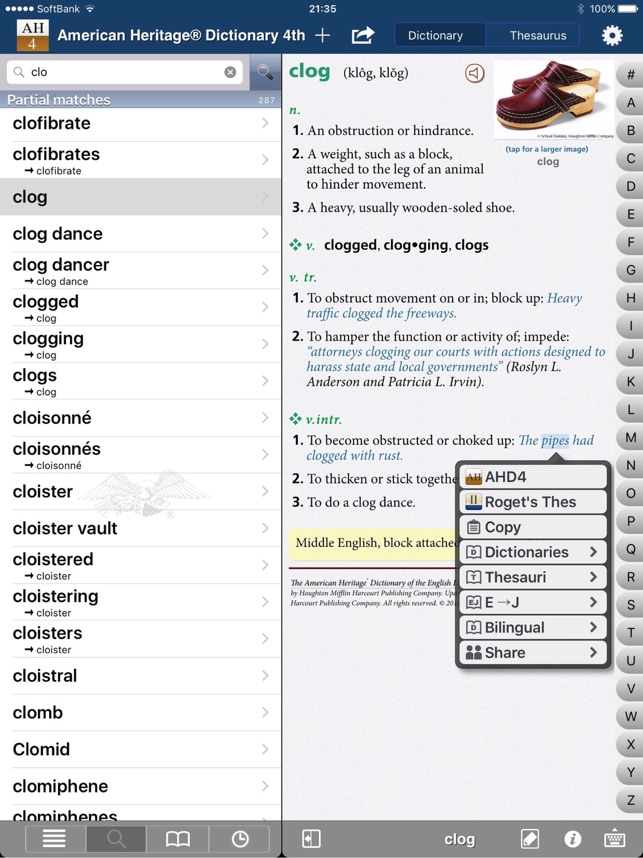Tap the Middle English etymology note
Image resolution: width=643 pixels, height=858 pixels.
click(374, 544)
